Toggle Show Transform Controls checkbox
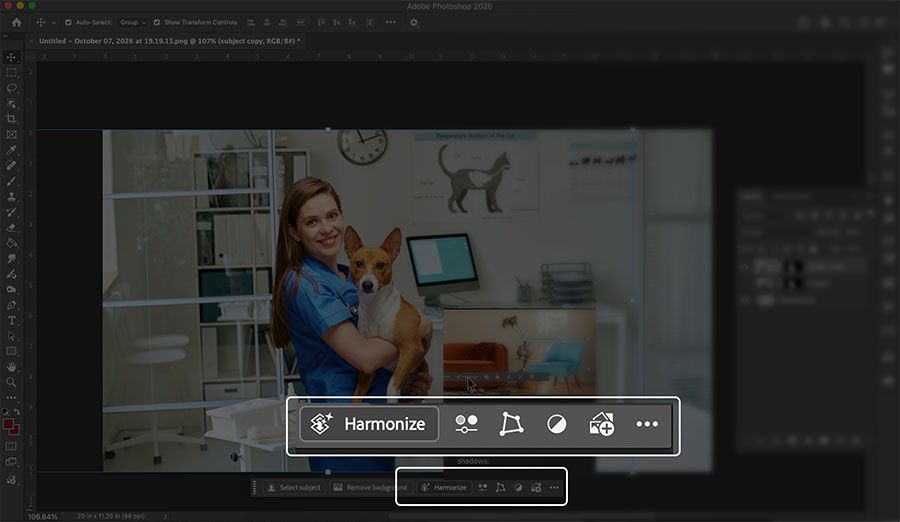The height and width of the screenshot is (522, 900). point(157,22)
